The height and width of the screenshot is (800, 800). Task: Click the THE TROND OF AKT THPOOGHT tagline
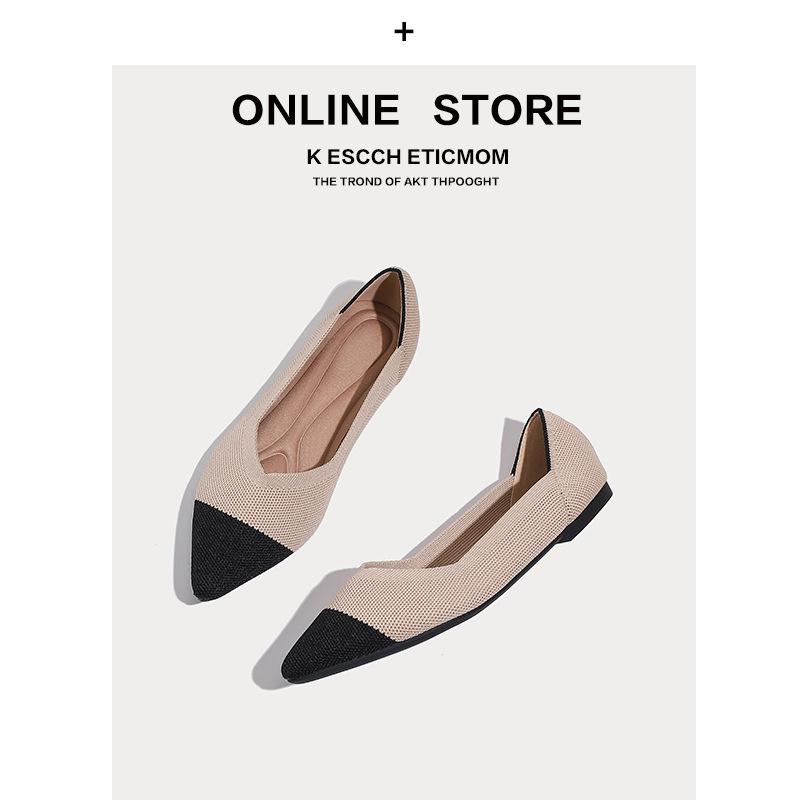[x=406, y=181]
